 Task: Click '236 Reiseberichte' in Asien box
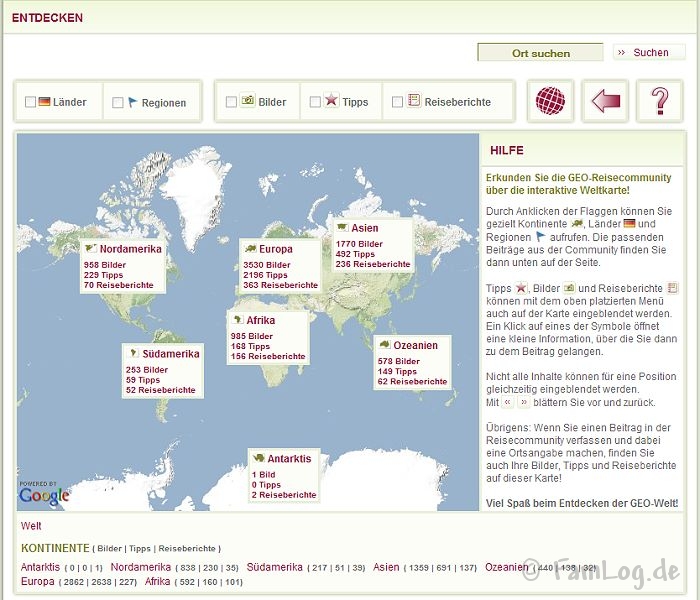coord(373,264)
